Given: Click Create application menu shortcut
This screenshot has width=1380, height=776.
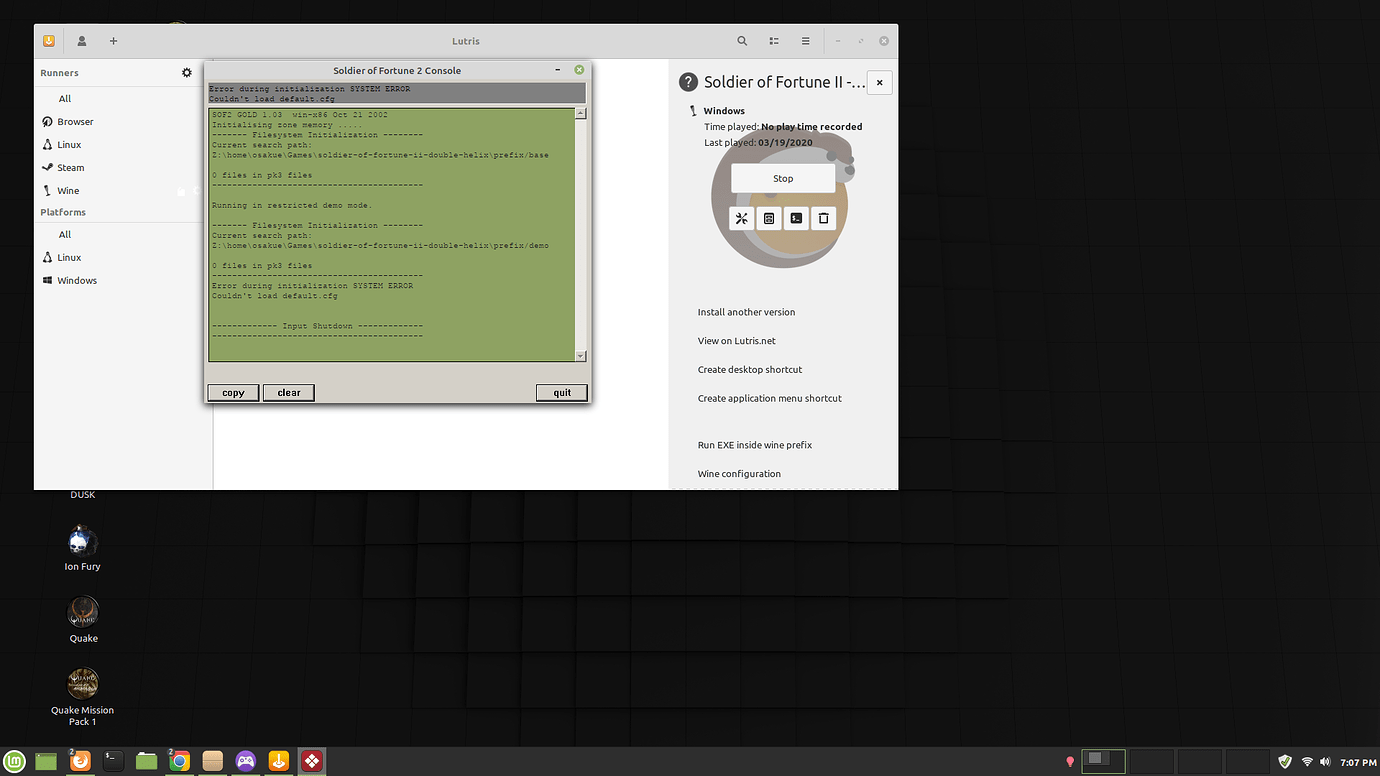Looking at the screenshot, I should [769, 398].
